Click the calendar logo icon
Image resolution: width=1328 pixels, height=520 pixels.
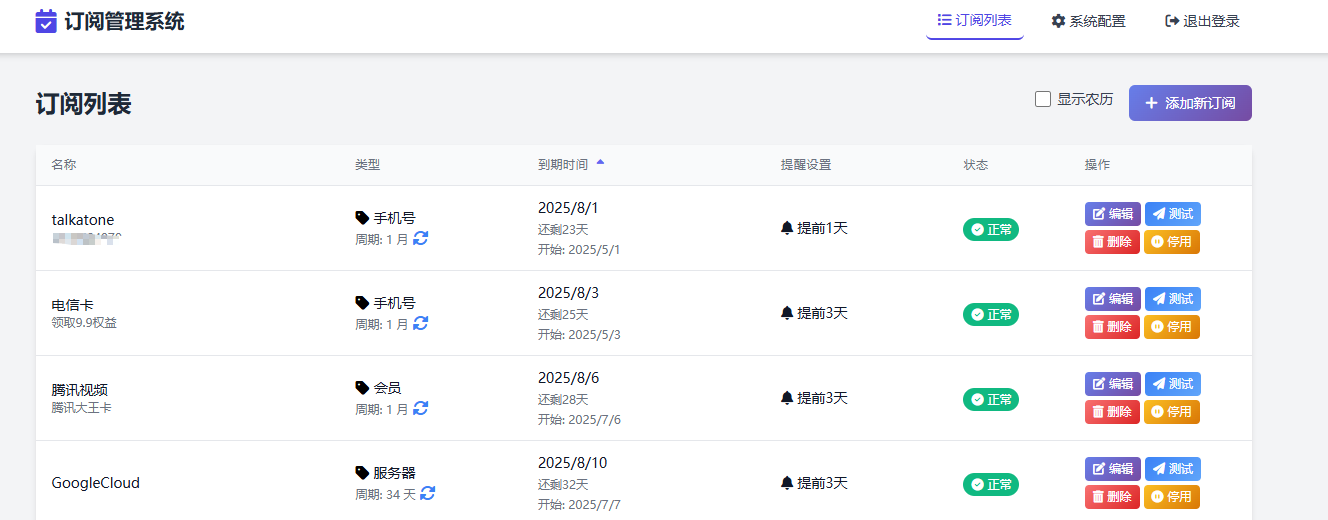click(x=46, y=21)
